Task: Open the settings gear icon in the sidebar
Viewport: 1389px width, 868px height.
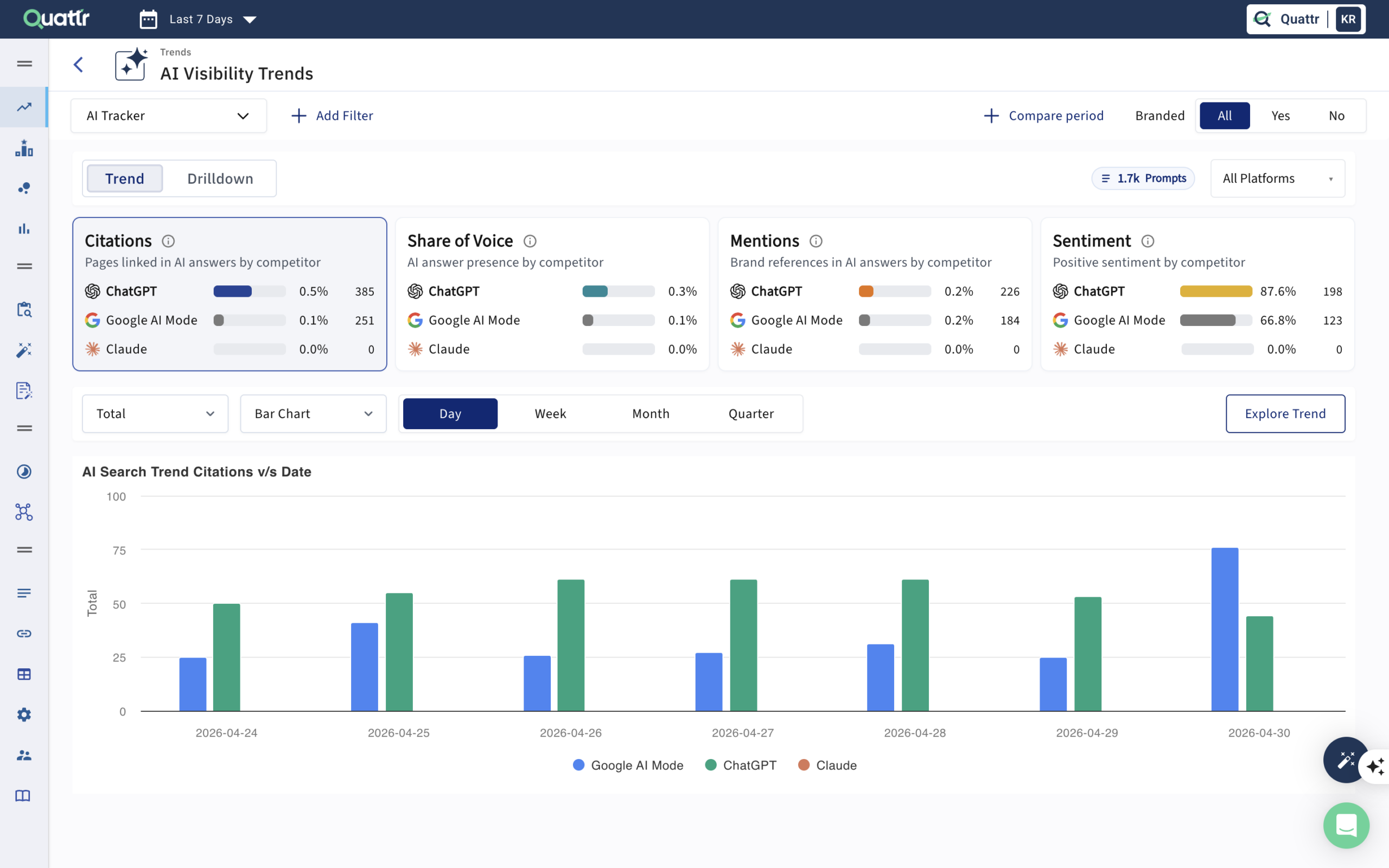Action: pyautogui.click(x=23, y=714)
